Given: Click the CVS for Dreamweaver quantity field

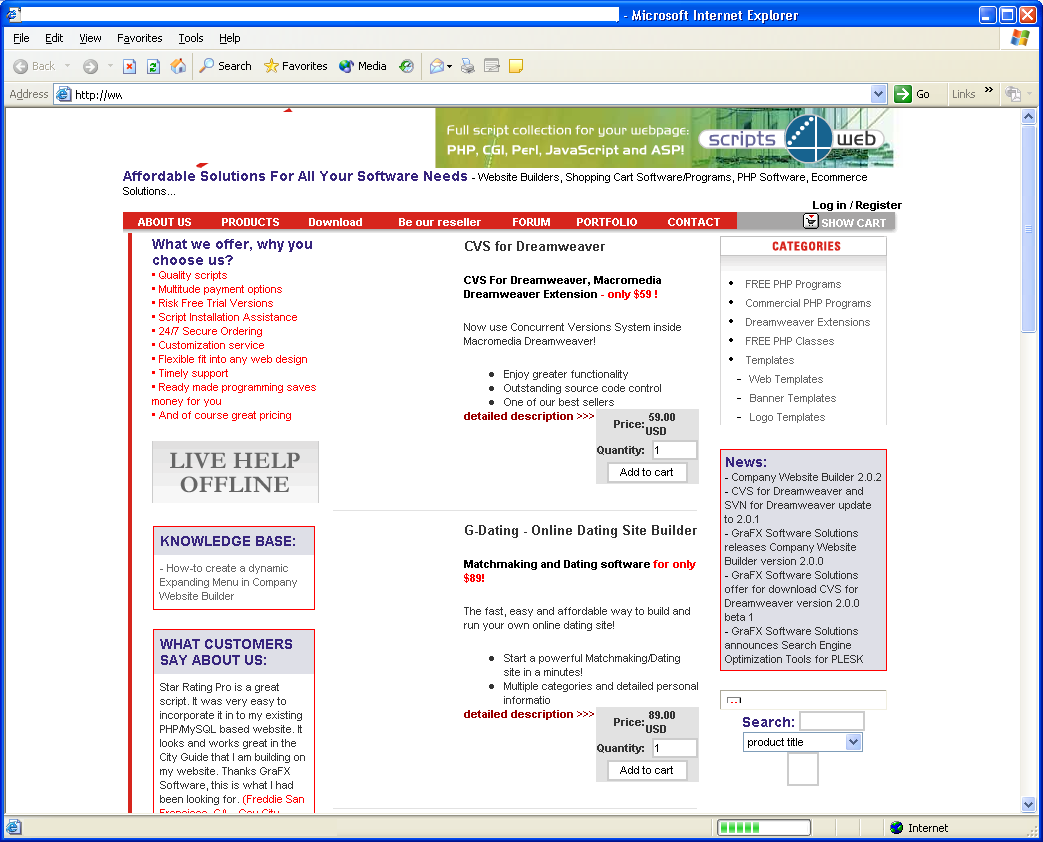Looking at the screenshot, I should tap(674, 450).
